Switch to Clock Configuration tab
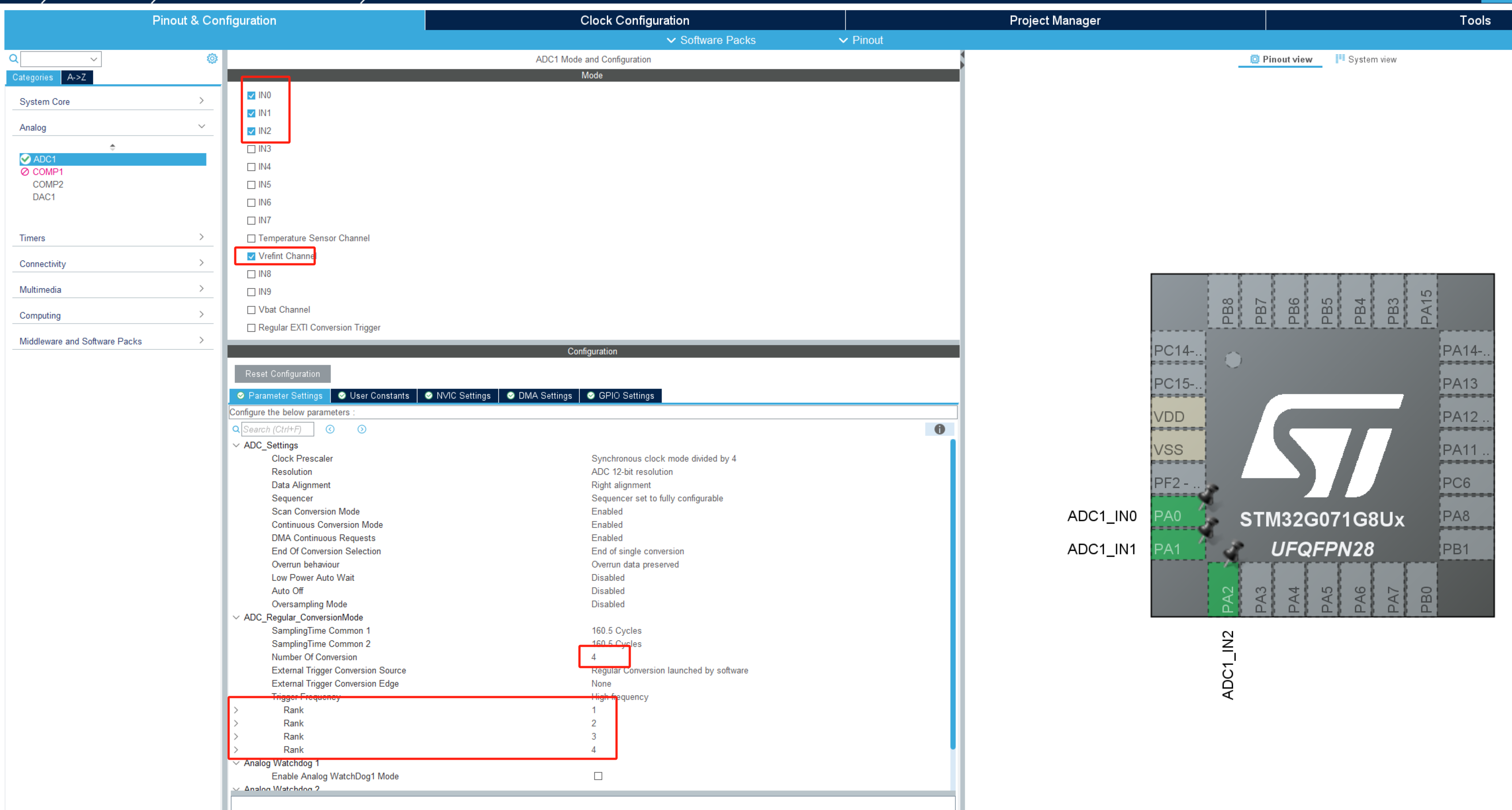 click(x=635, y=21)
